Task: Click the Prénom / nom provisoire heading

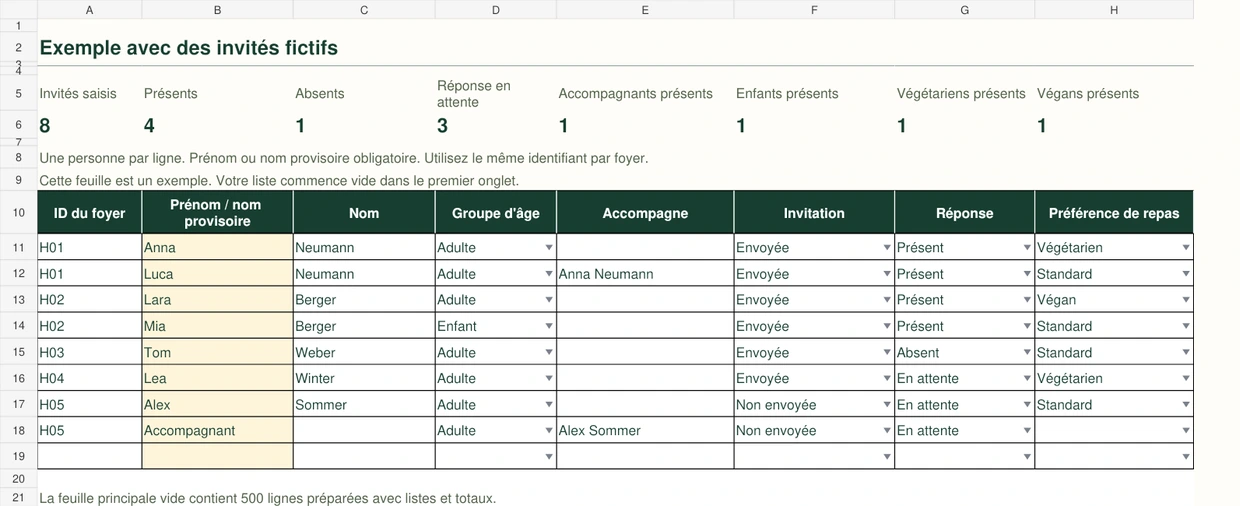Action: pyautogui.click(x=218, y=213)
